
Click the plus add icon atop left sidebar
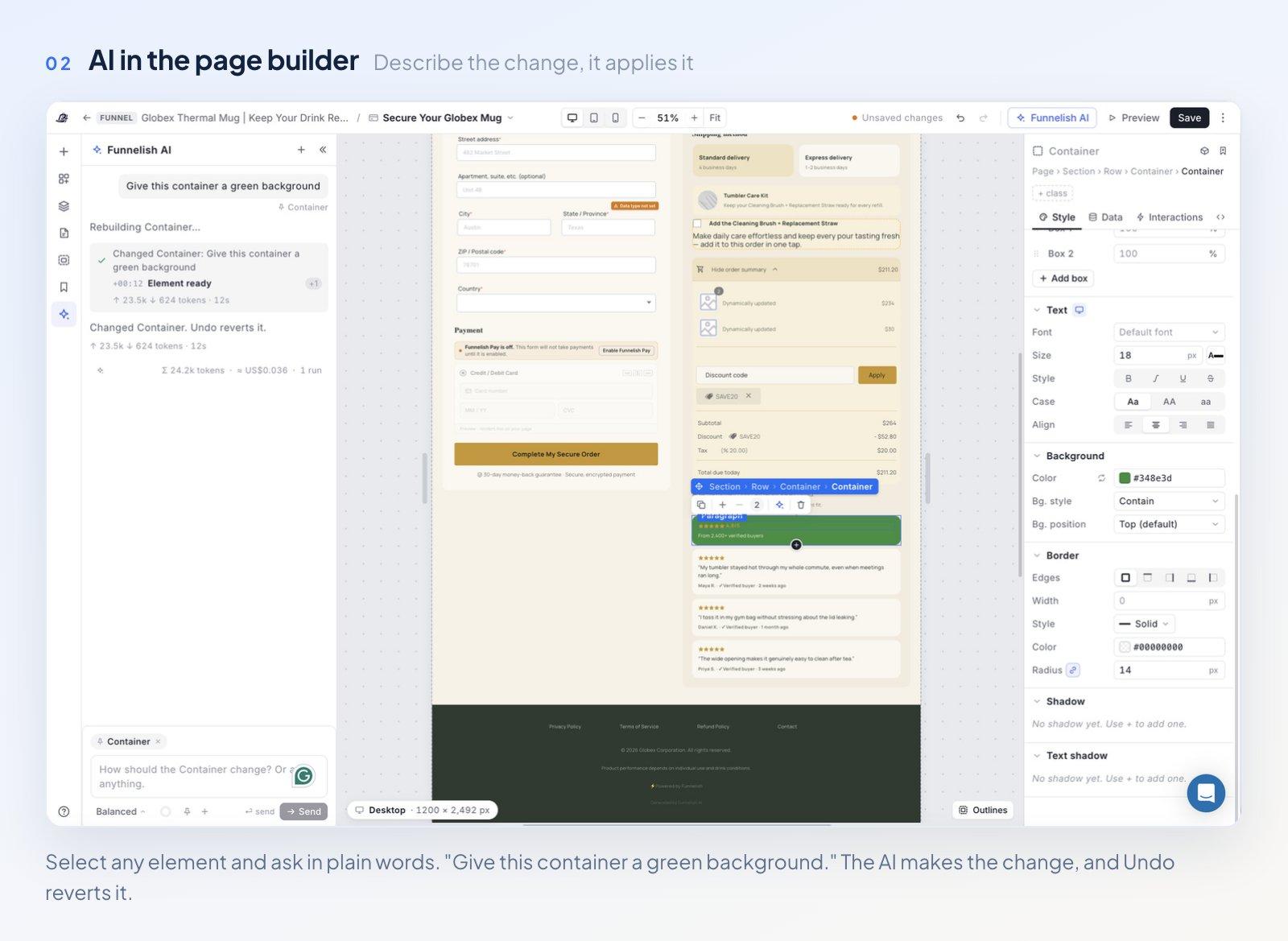click(x=64, y=151)
